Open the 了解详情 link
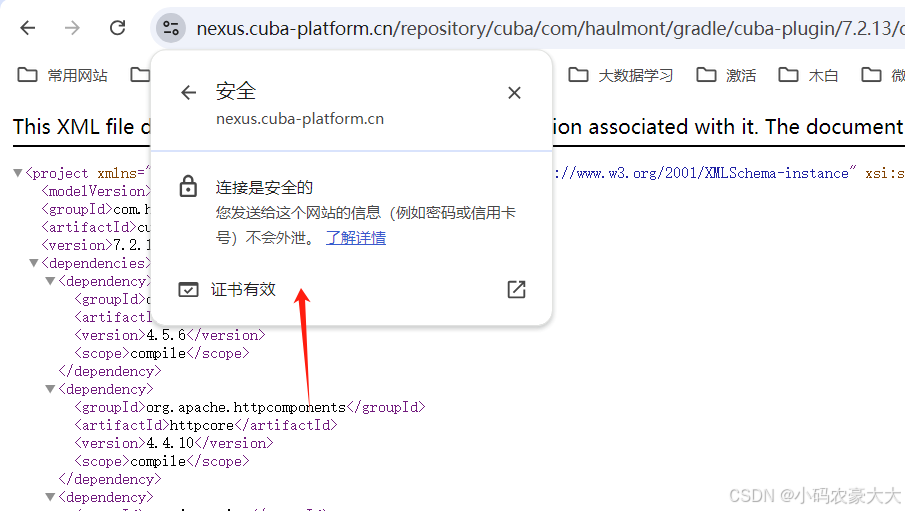The image size is (905, 511). 356,238
